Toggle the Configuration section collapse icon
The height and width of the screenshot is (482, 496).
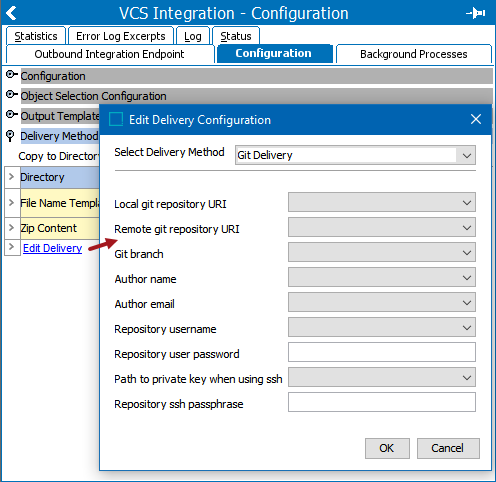11,75
